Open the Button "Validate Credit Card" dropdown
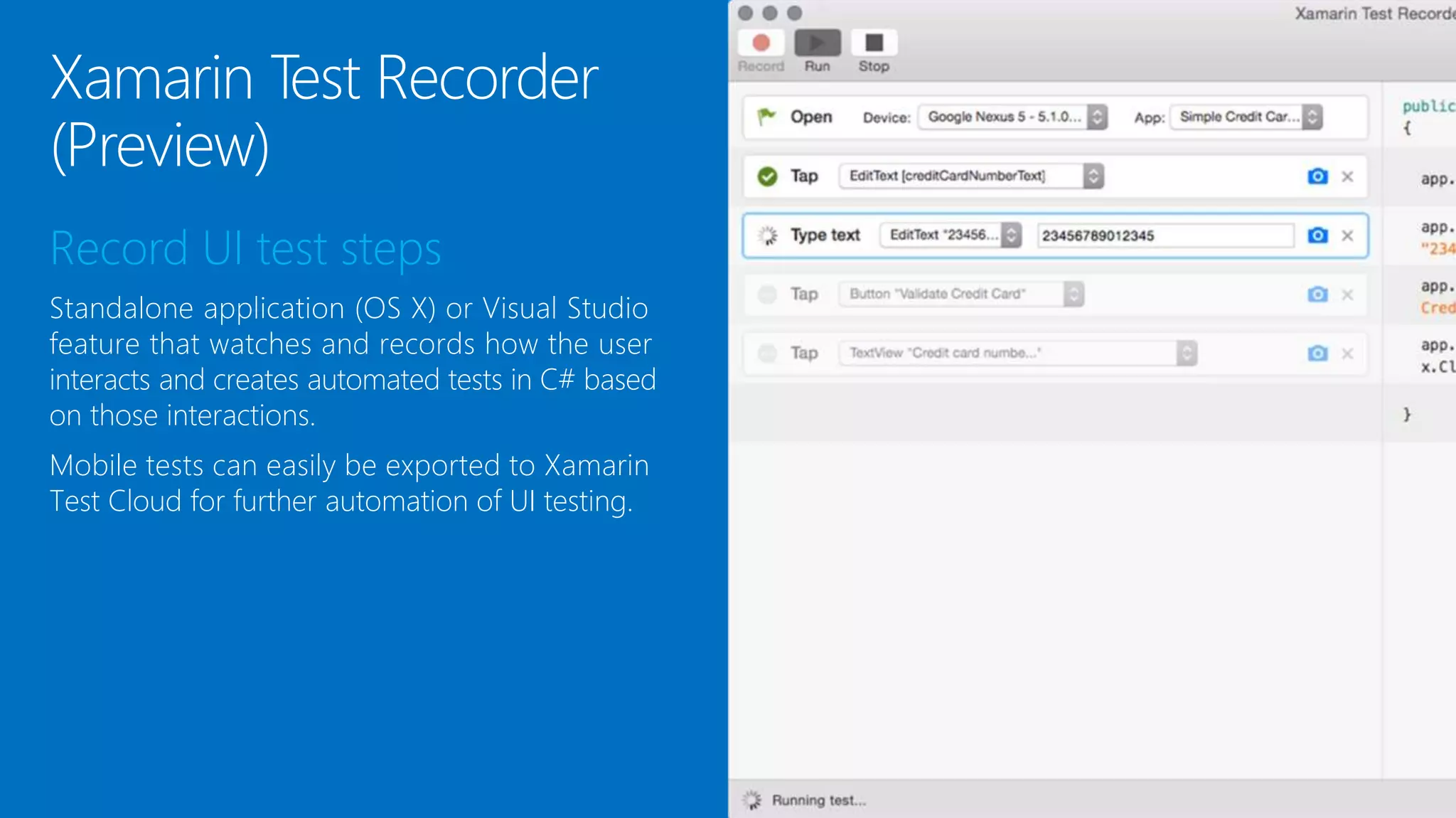The width and height of the screenshot is (1456, 818). pyautogui.click(x=961, y=294)
